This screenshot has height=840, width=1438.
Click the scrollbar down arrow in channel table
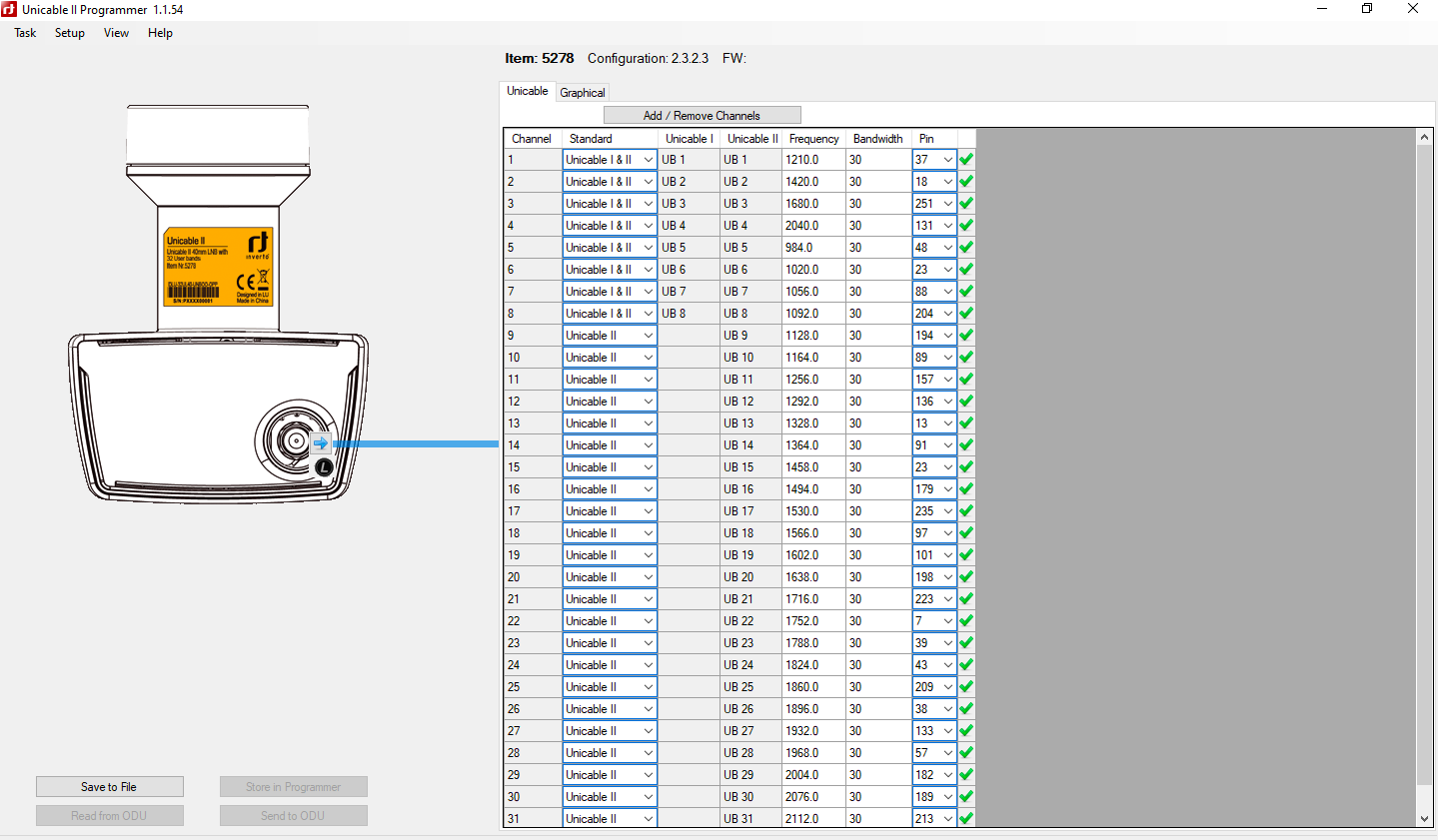(1425, 818)
